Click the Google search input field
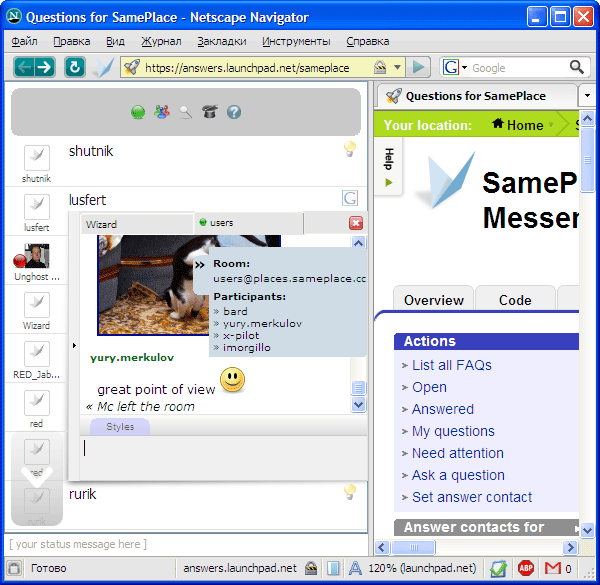 click(x=519, y=68)
